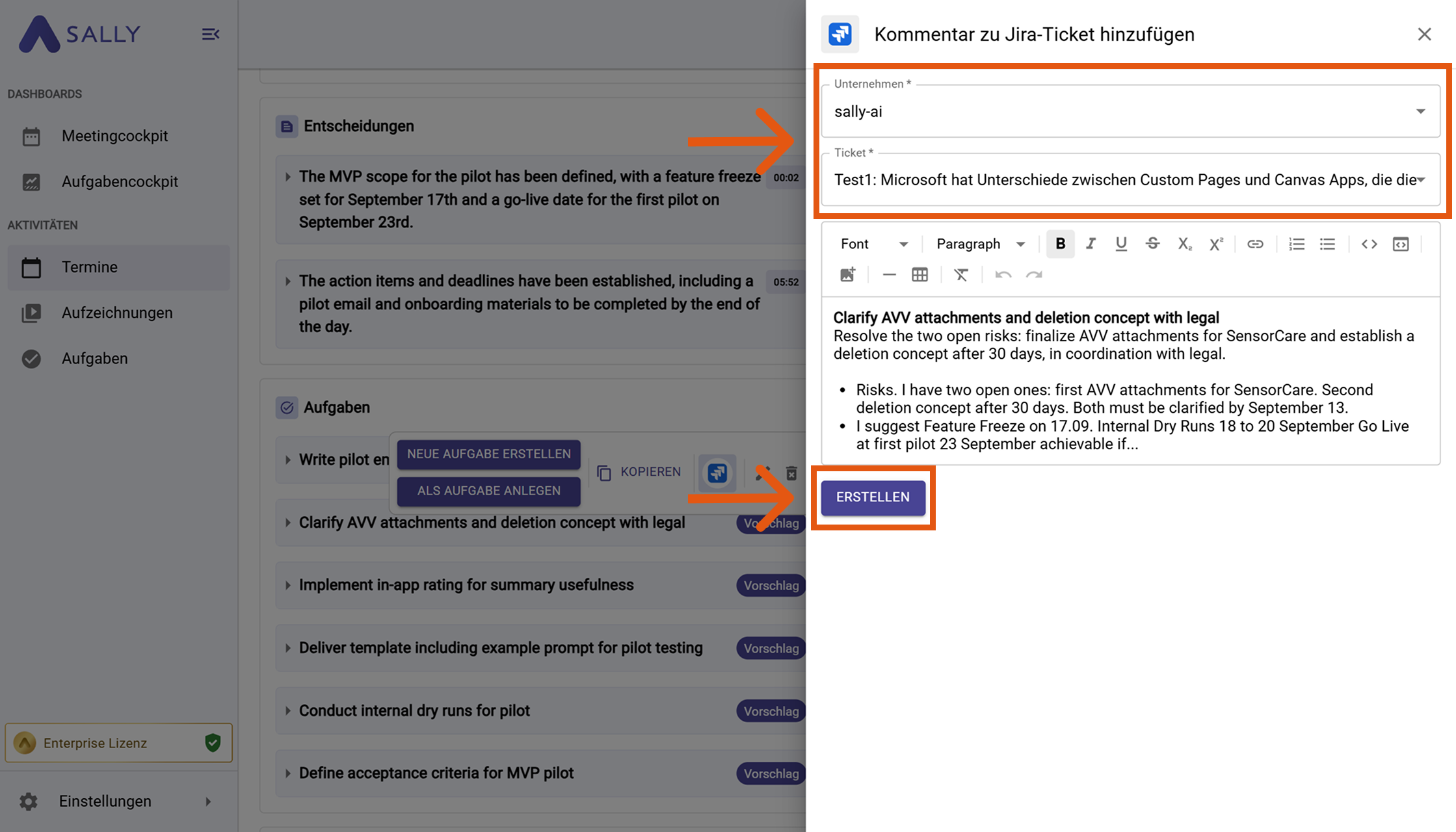
Task: Insert a hyperlink using the link icon
Action: 1255,244
